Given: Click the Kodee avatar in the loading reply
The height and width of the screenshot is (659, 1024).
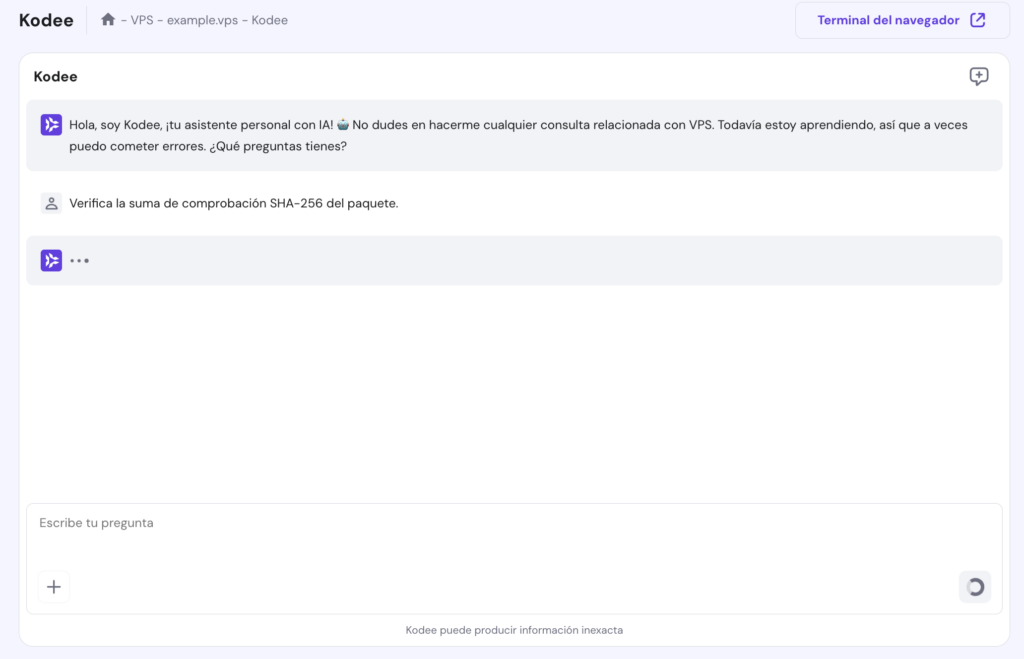Looking at the screenshot, I should 51,260.
